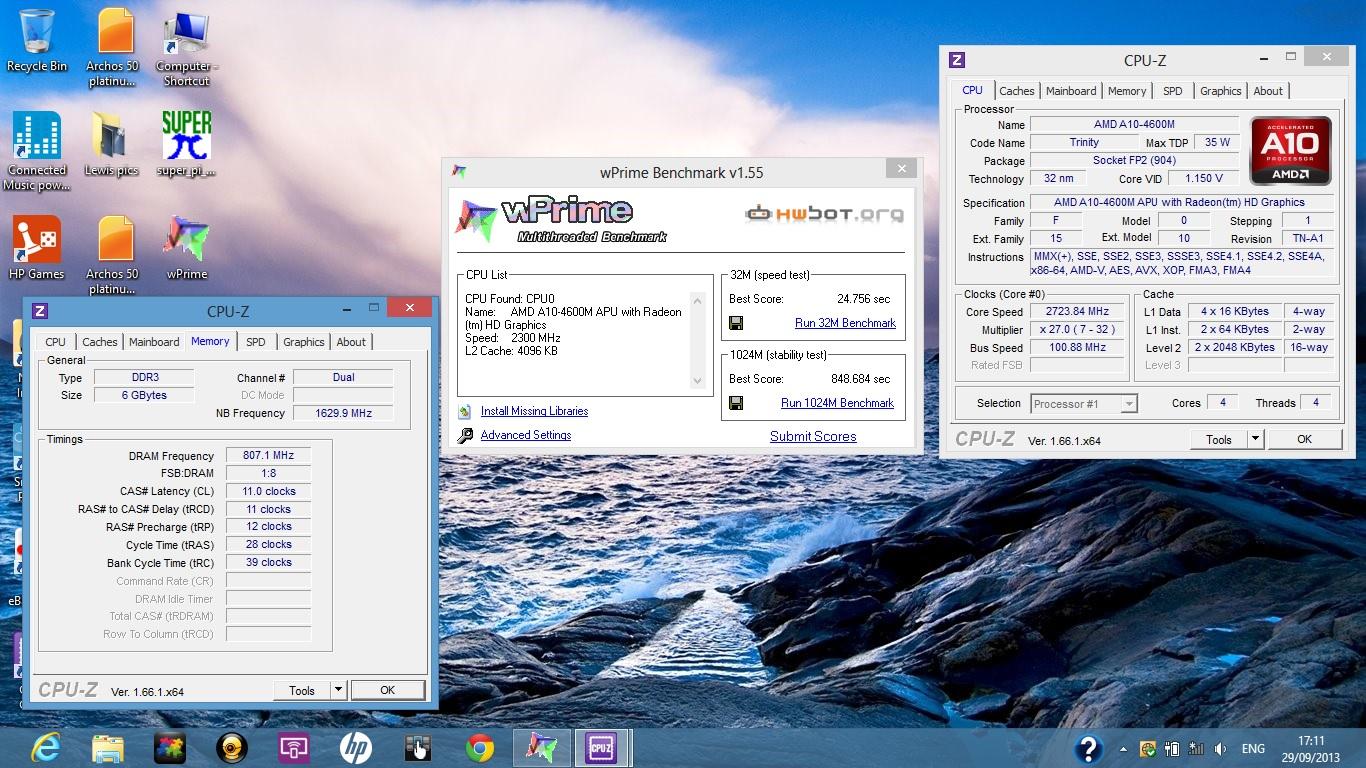This screenshot has width=1366, height=768.
Task: Switch to Graphics tab in CPU-Z CPU window
Action: coord(1221,91)
